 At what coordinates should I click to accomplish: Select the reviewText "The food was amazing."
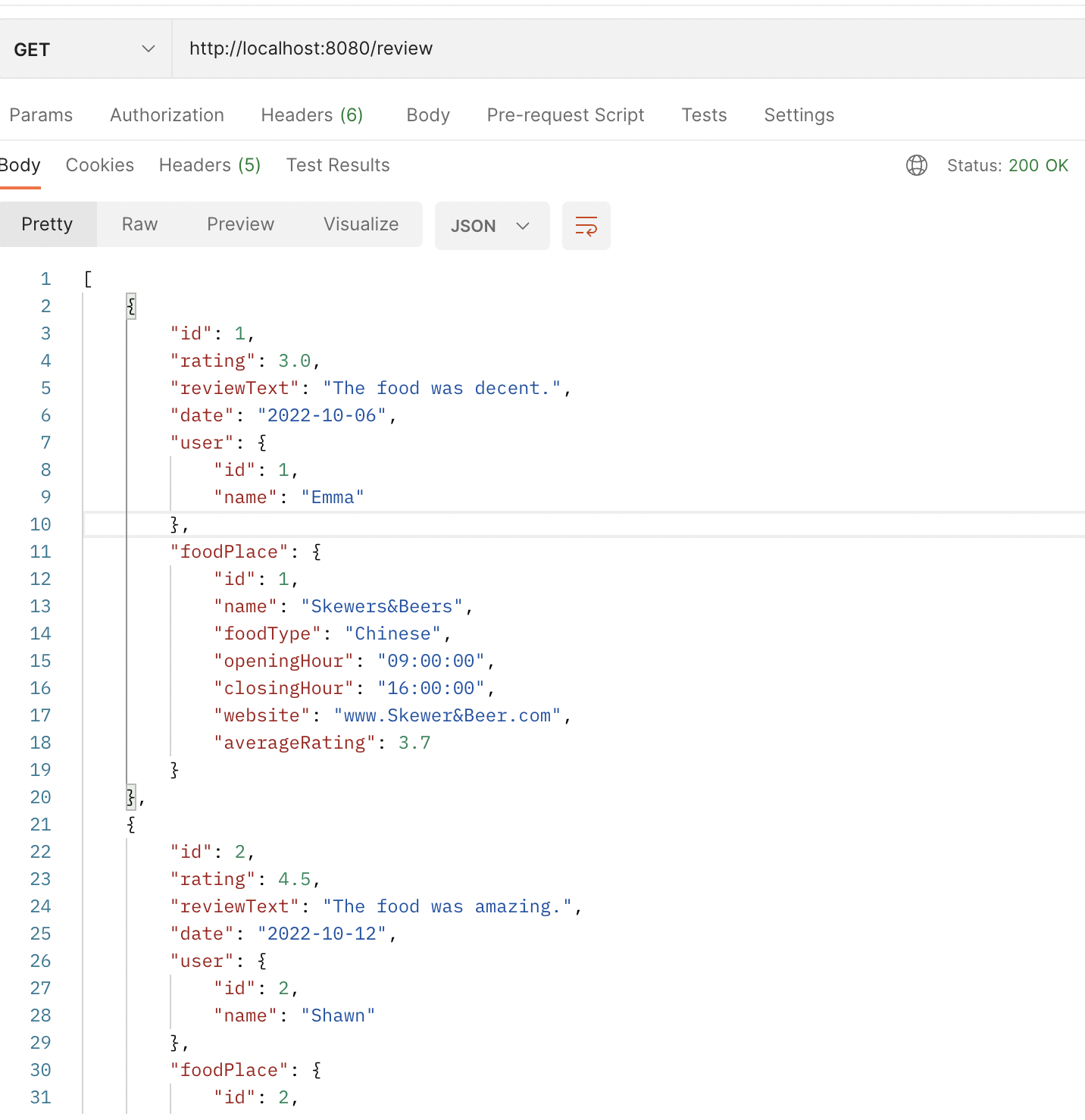447,906
